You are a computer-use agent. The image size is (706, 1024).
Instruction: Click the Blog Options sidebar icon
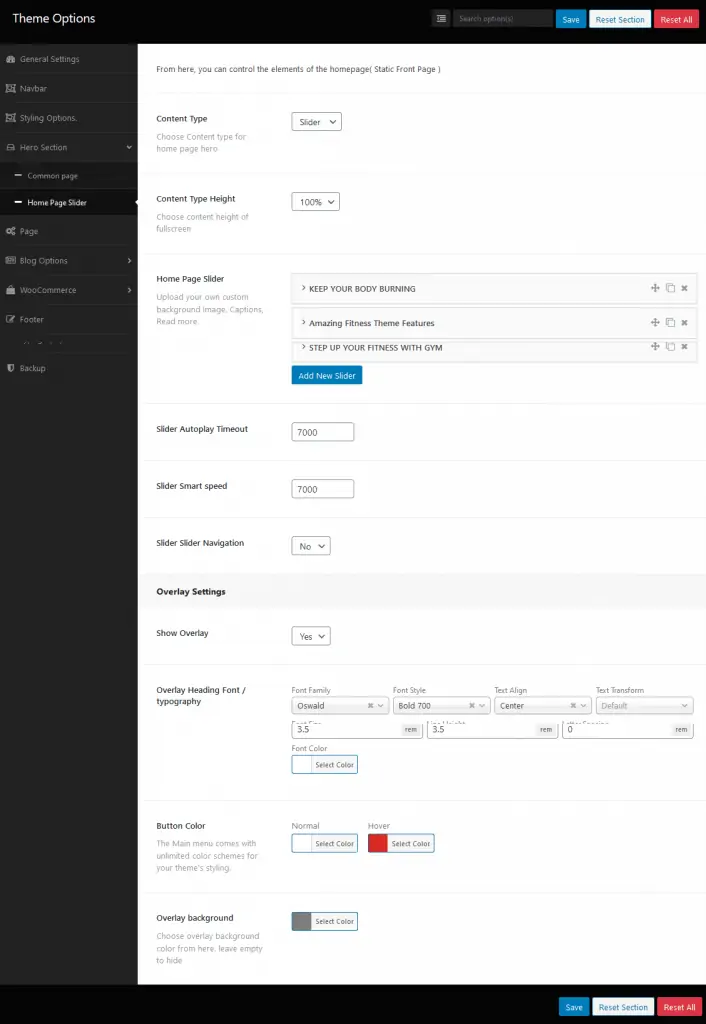point(10,261)
